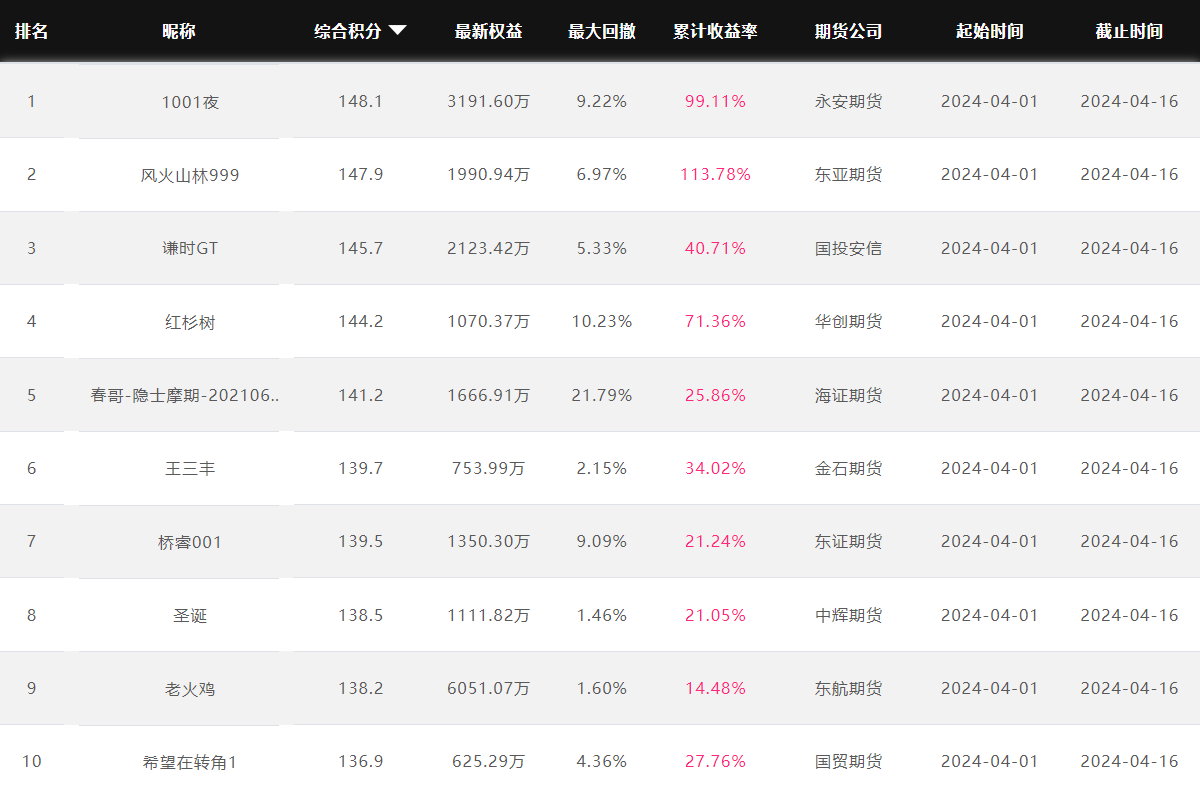1200x798 pixels.
Task: Open trader 1001夜 profile
Action: pos(190,102)
